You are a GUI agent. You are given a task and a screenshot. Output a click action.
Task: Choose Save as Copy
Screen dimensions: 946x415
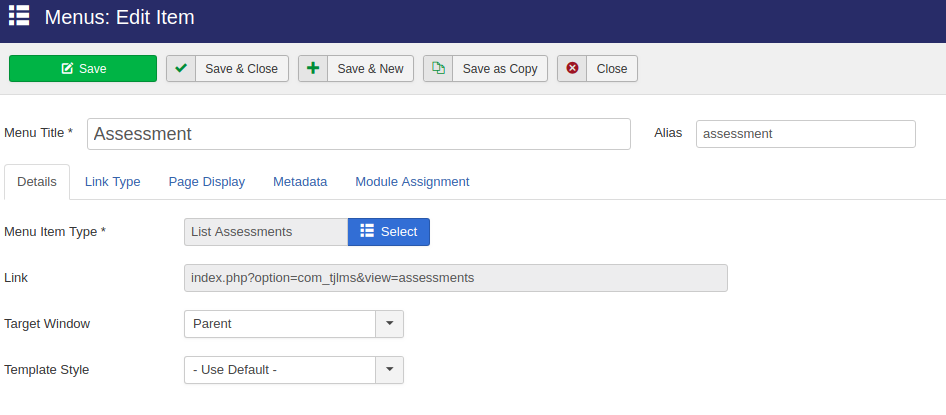tap(499, 69)
